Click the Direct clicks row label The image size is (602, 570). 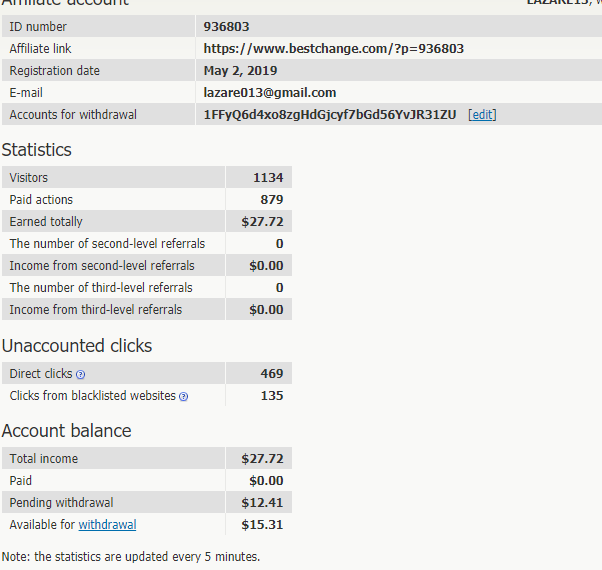tap(41, 373)
